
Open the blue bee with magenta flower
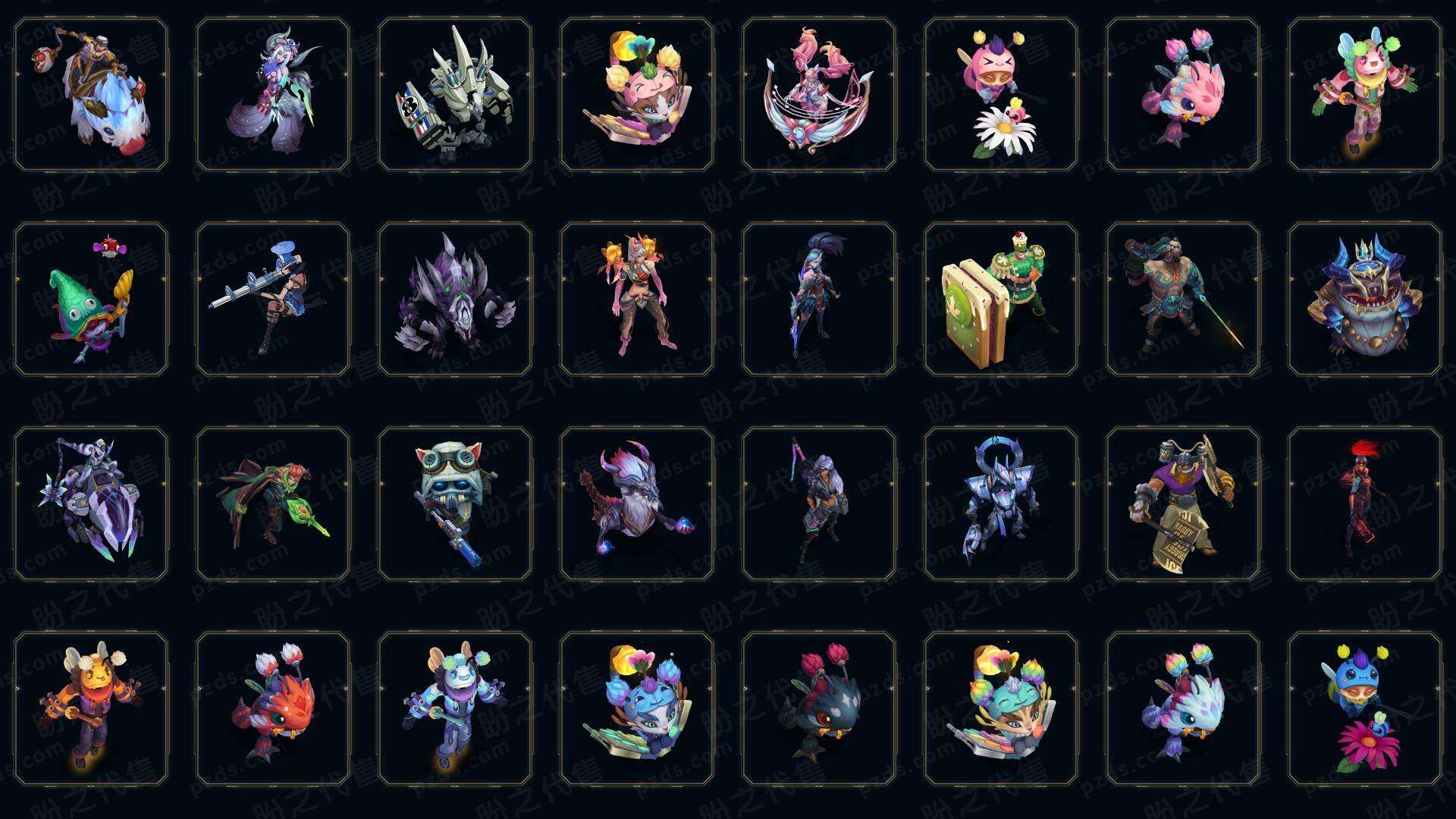[x=1365, y=708]
